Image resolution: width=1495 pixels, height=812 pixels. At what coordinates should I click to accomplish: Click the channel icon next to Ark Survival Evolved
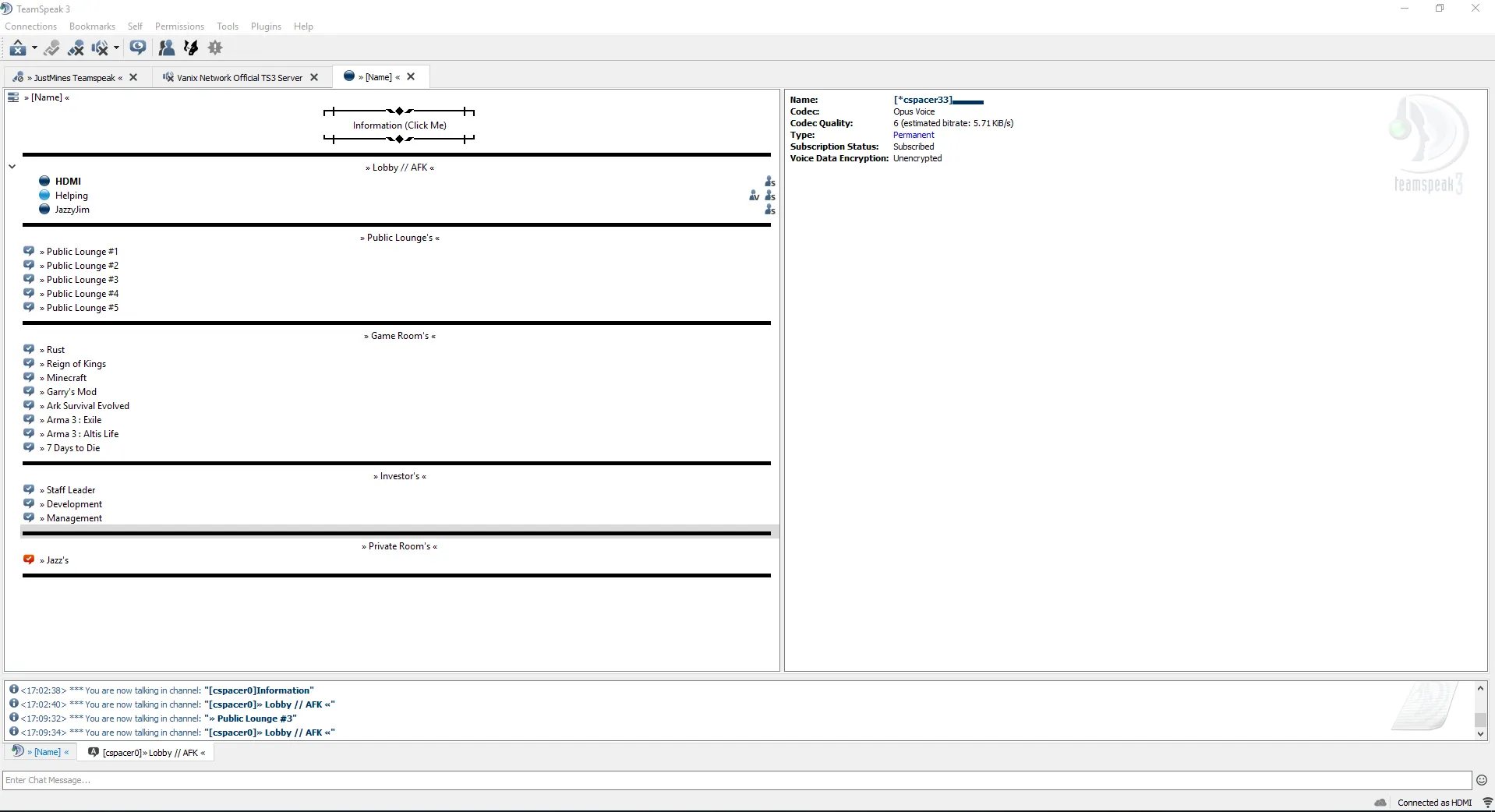point(29,406)
